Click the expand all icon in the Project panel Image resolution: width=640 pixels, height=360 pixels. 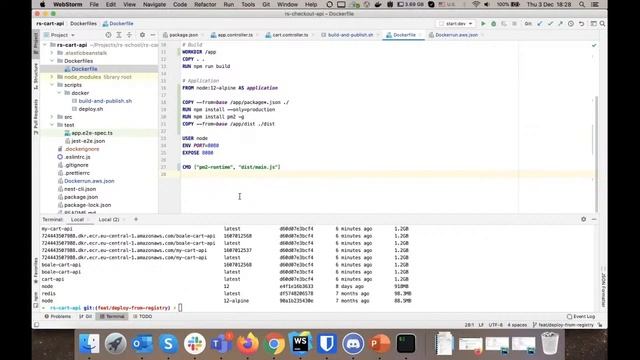(119, 35)
